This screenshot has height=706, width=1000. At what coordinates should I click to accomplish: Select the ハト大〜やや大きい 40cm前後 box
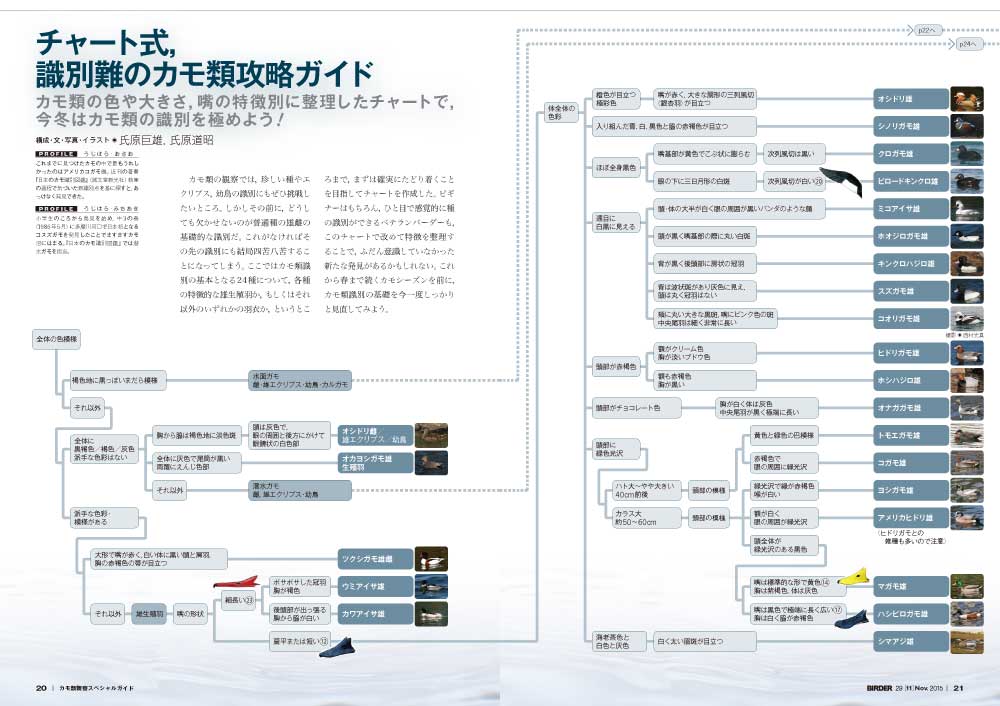click(646, 490)
